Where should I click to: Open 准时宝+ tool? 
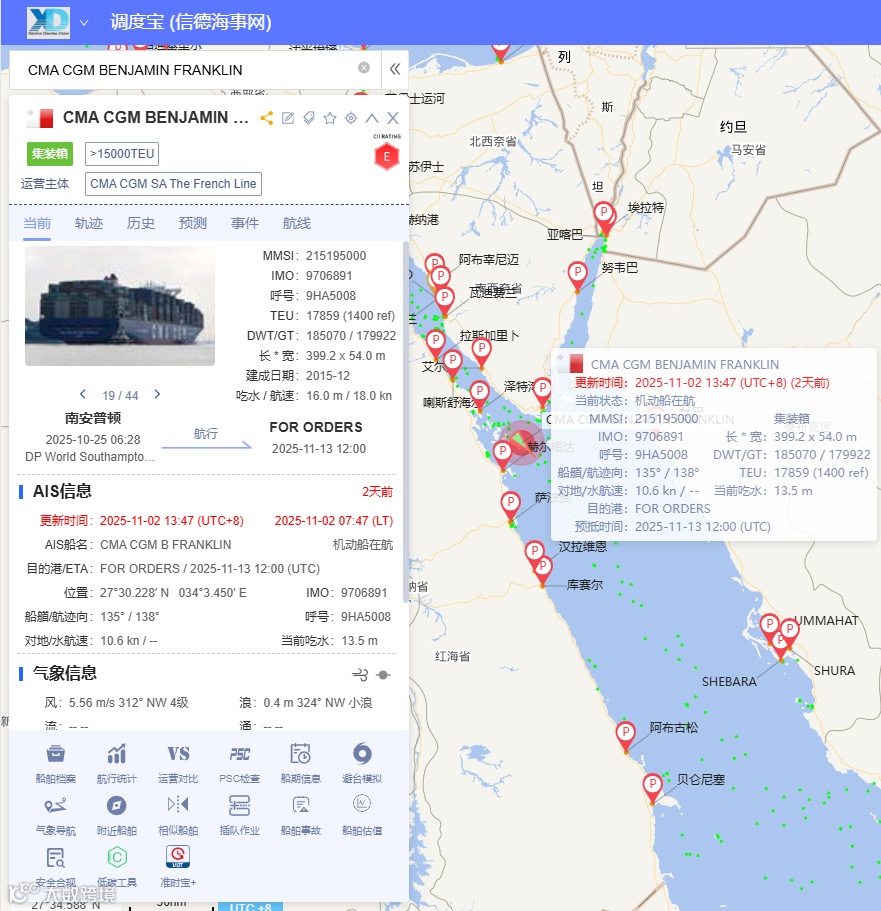click(x=178, y=866)
